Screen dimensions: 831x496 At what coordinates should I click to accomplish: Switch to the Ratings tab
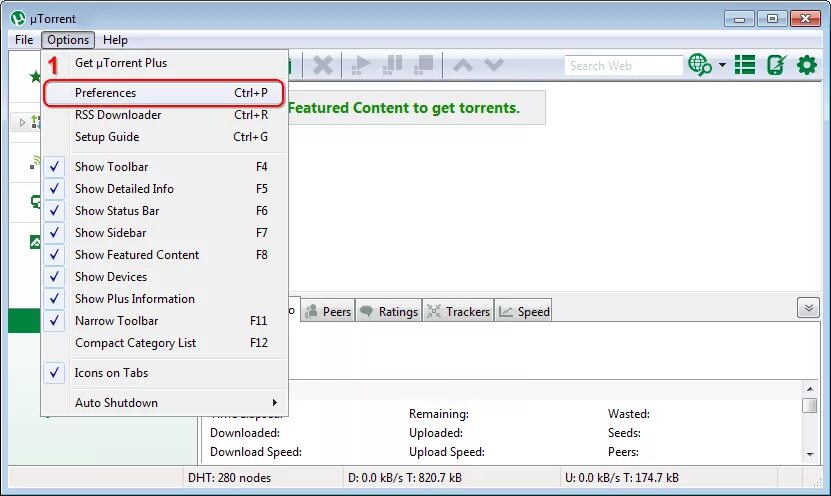click(x=388, y=312)
